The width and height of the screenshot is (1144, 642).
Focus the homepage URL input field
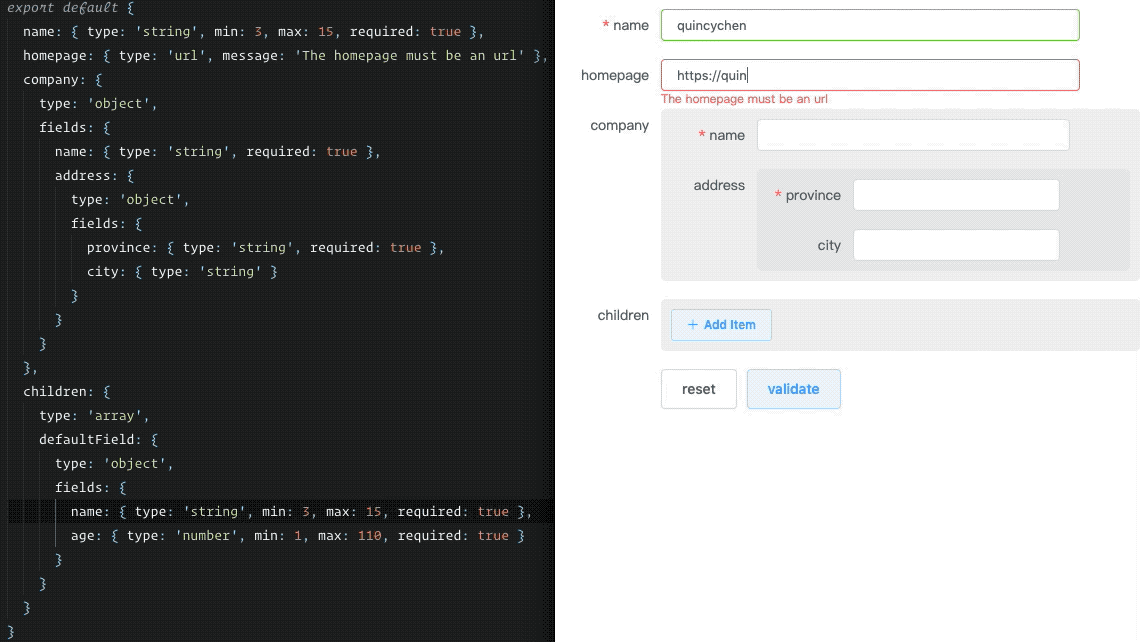[x=870, y=75]
